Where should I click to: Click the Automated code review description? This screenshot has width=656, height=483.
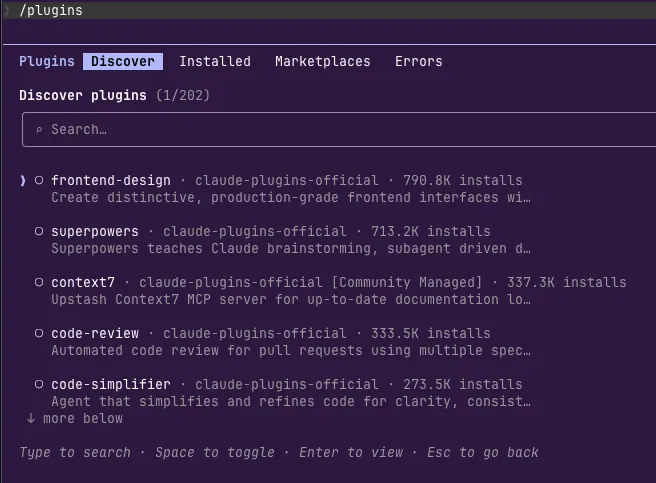[291, 351]
